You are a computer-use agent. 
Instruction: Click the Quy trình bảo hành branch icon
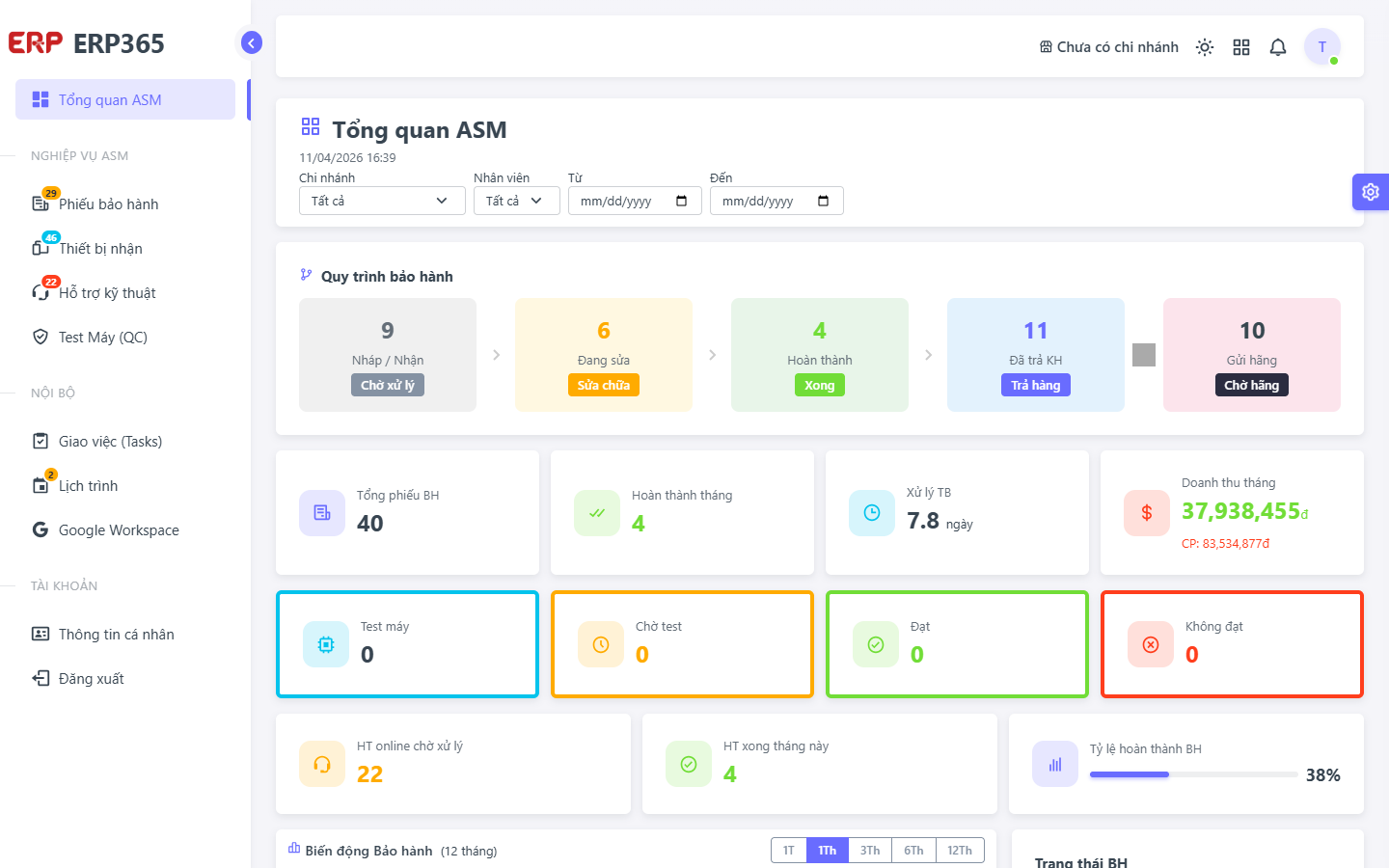[306, 275]
